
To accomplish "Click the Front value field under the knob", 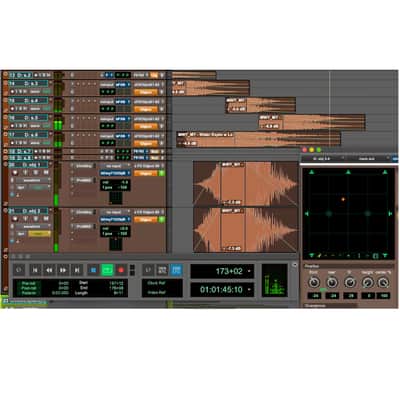I will coord(314,296).
